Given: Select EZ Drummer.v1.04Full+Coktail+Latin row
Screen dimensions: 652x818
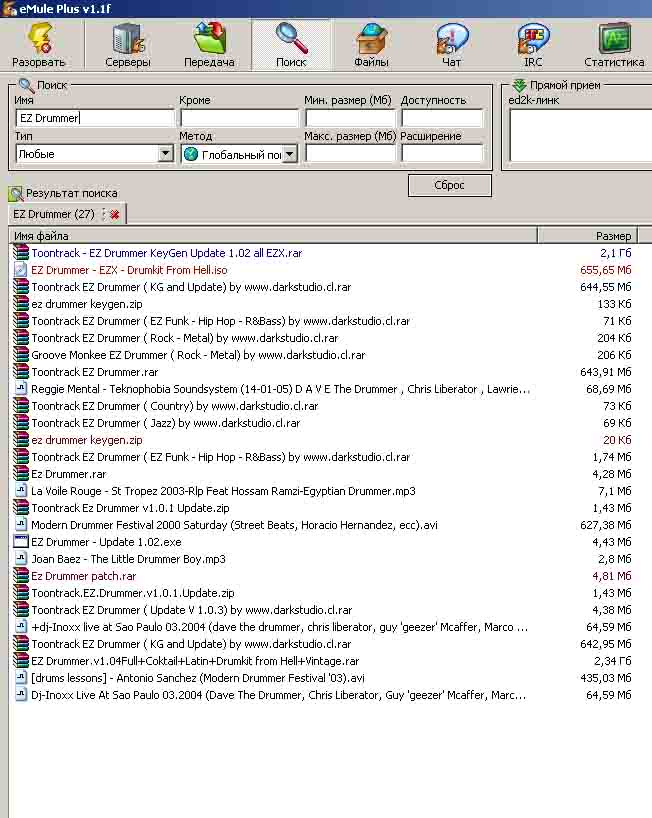Looking at the screenshot, I should (x=195, y=661).
